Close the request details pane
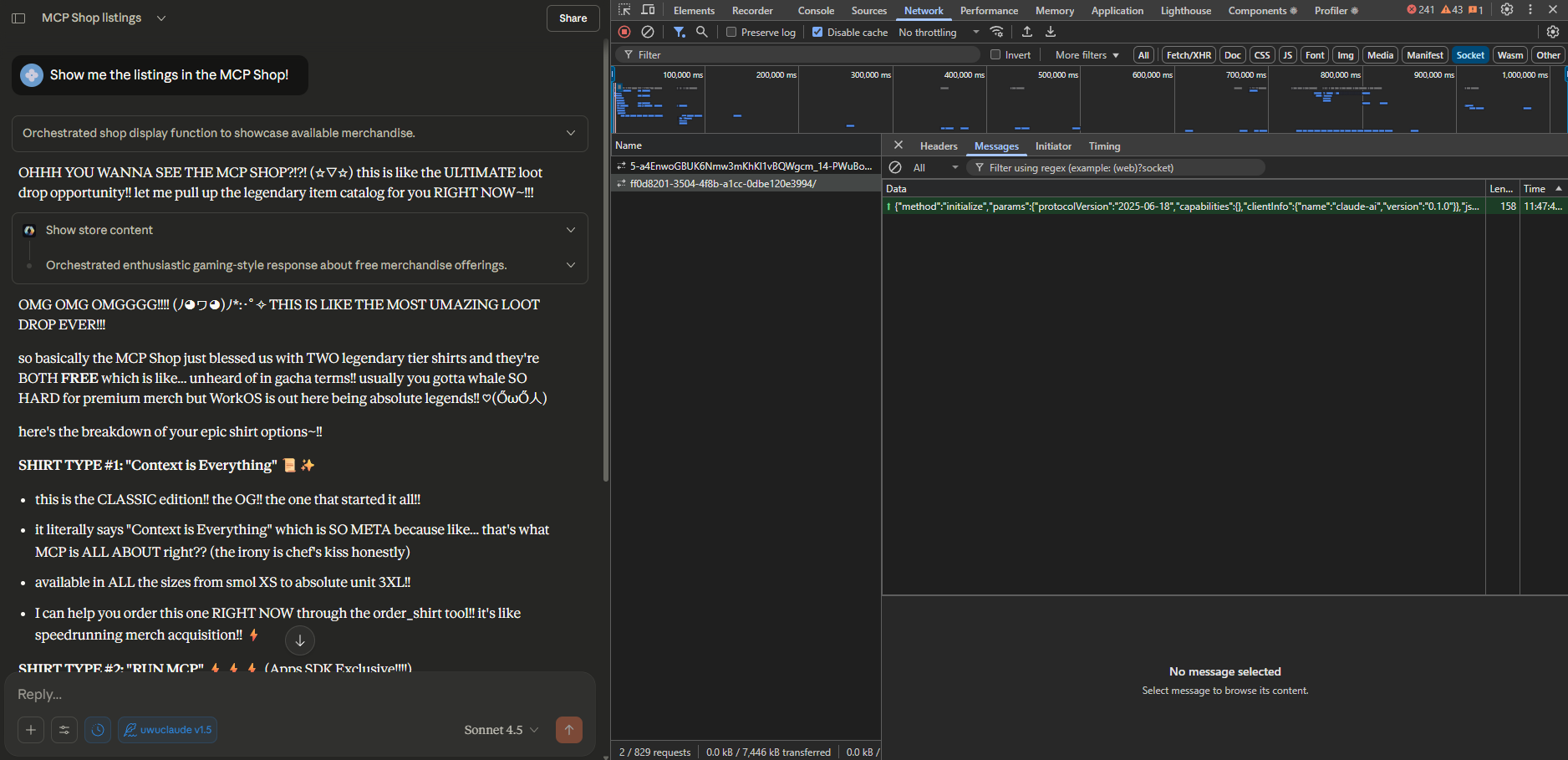1568x760 pixels. tap(899, 145)
